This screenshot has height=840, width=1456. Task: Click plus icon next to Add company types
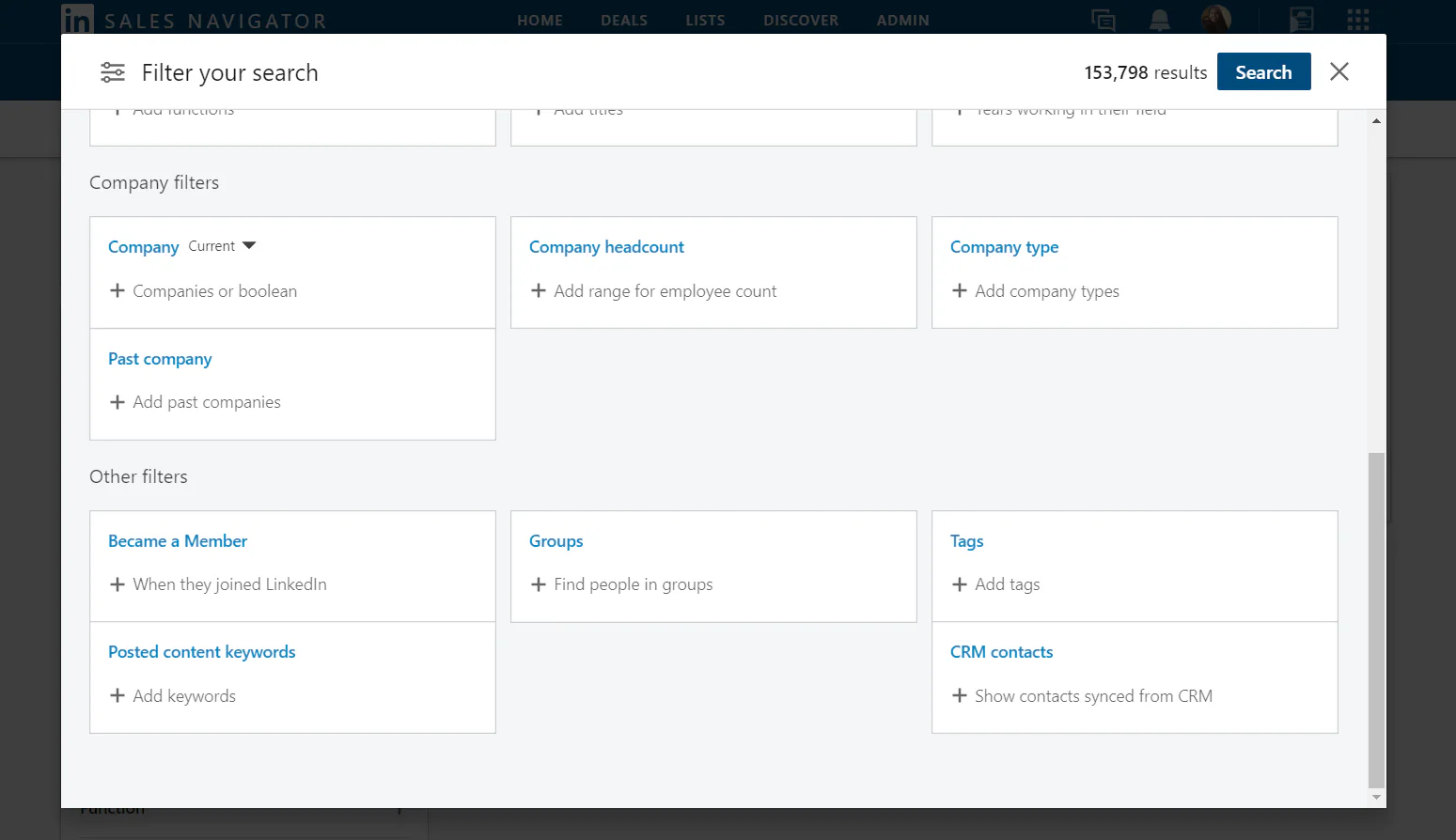click(960, 291)
